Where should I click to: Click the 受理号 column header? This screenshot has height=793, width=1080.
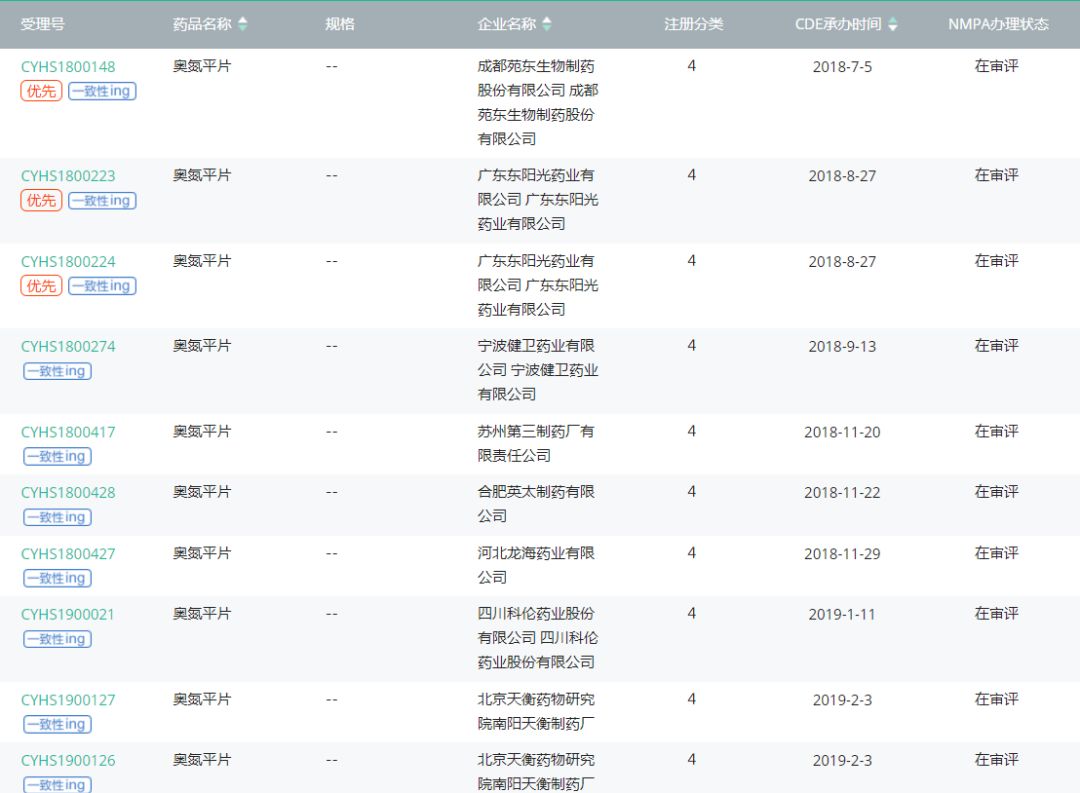coord(43,24)
